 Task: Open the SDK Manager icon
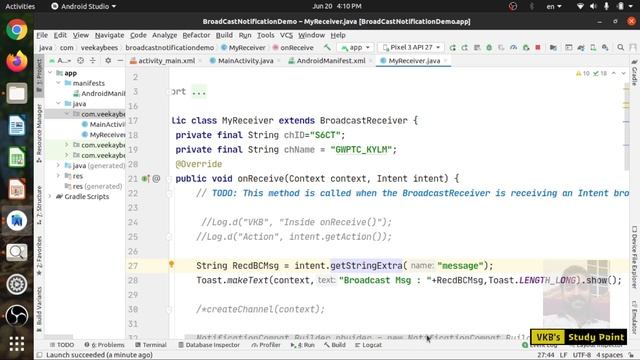(x=605, y=47)
